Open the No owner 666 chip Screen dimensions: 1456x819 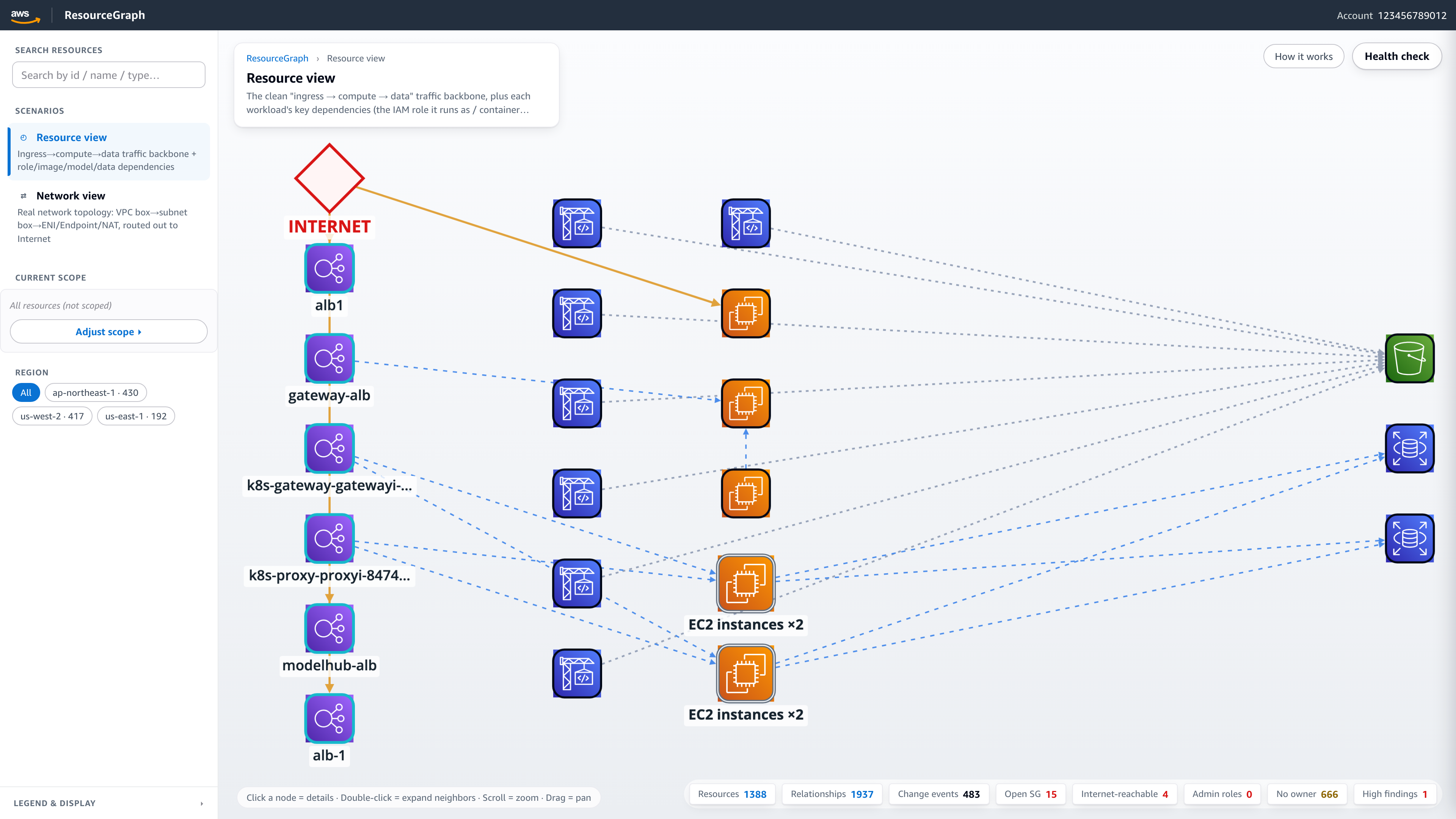point(1307,794)
